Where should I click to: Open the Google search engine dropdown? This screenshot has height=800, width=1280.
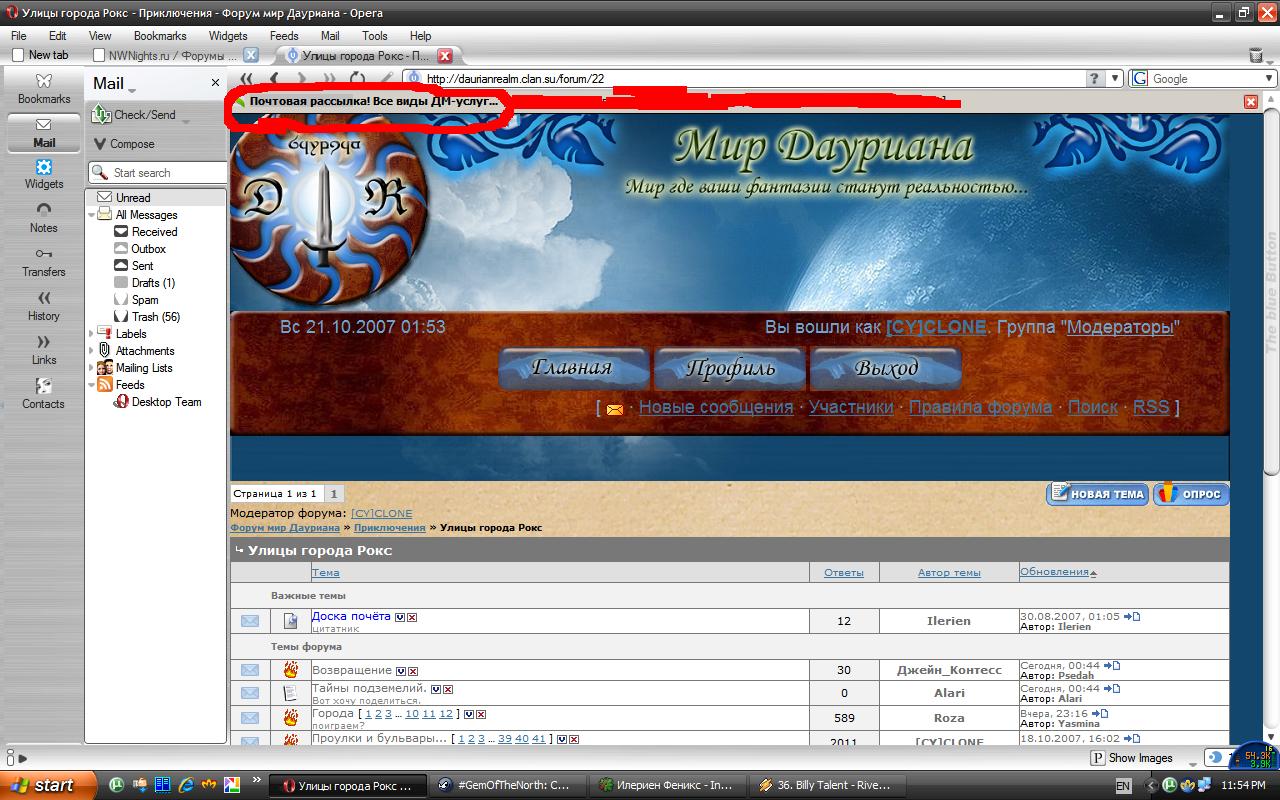click(x=1268, y=78)
